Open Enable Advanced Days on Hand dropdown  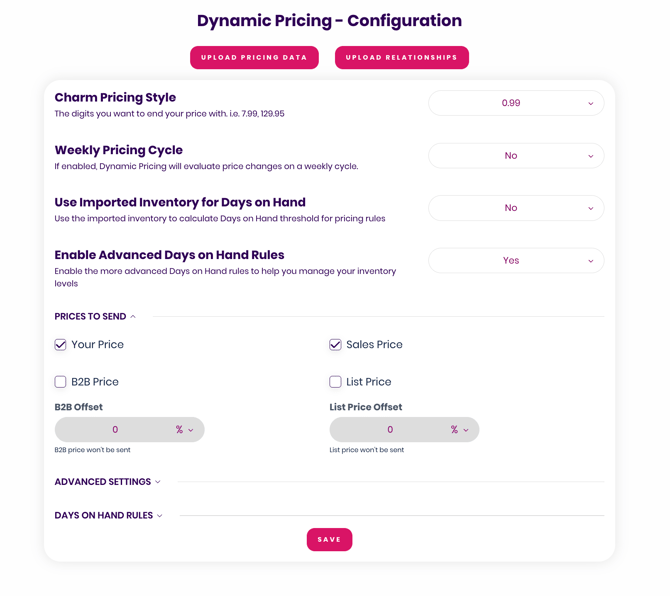[515, 261]
